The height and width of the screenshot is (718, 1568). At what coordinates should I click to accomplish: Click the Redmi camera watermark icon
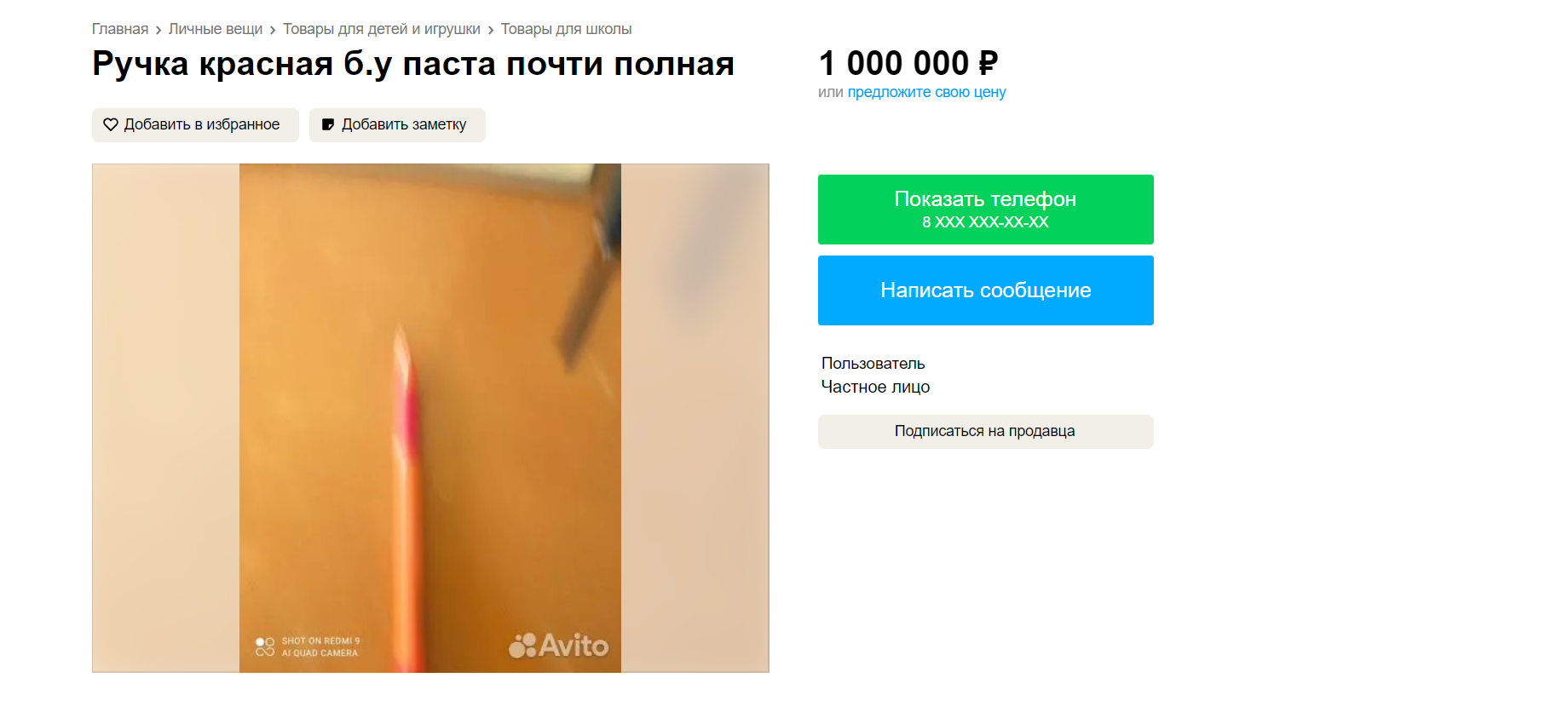[265, 647]
